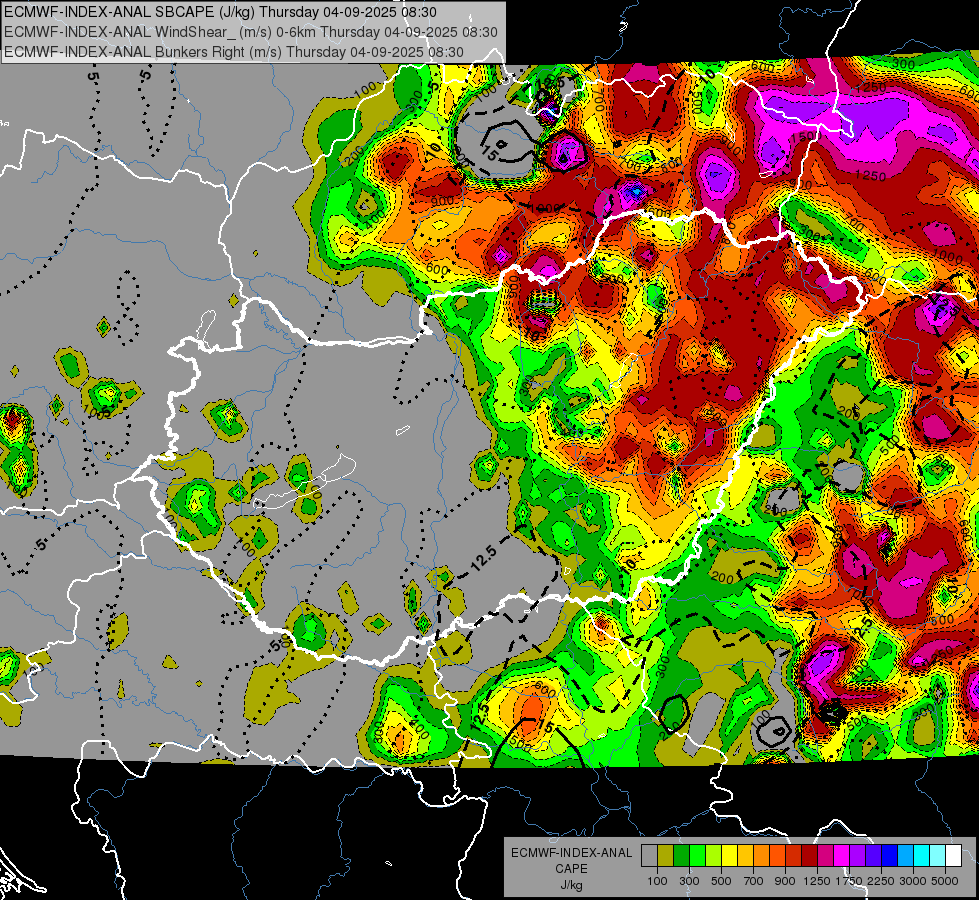Screen dimensions: 979x900
Task: Select the yellow legend swatch
Action: [729, 855]
